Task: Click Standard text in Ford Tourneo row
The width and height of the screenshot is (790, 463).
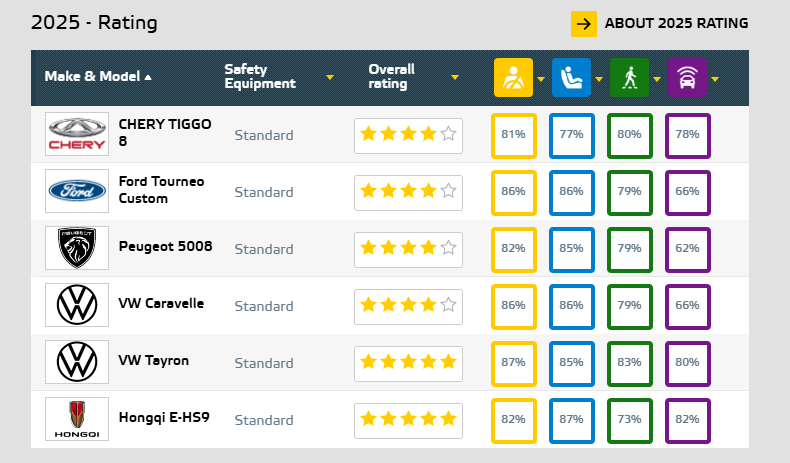Action: (264, 192)
